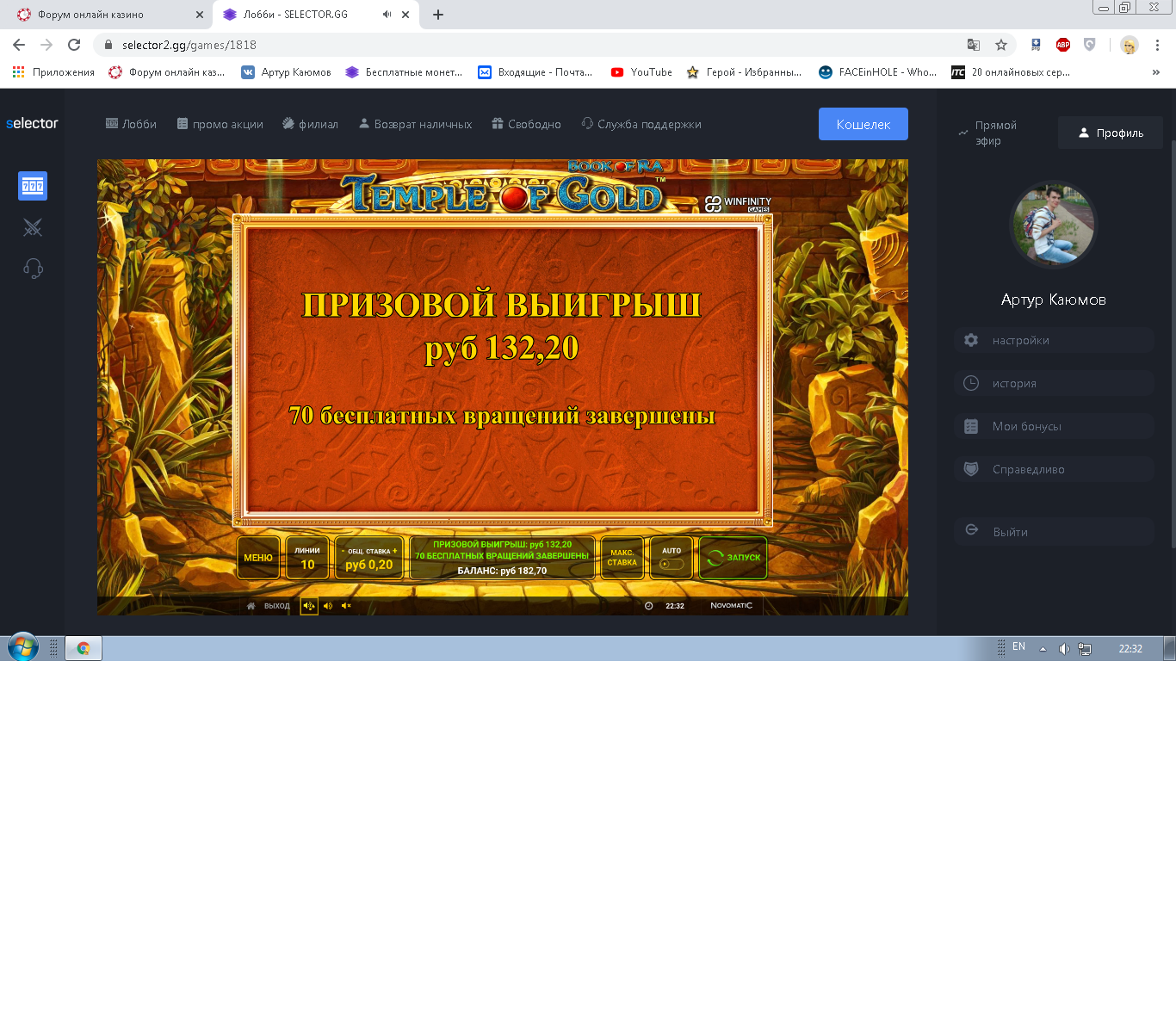Open the network tray icon
This screenshot has height=1026, width=1176.
1085,649
